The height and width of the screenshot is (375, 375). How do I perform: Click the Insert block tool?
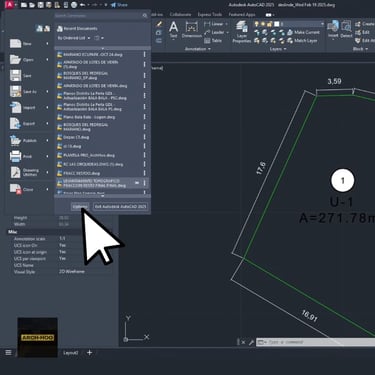pyautogui.click(x=333, y=29)
